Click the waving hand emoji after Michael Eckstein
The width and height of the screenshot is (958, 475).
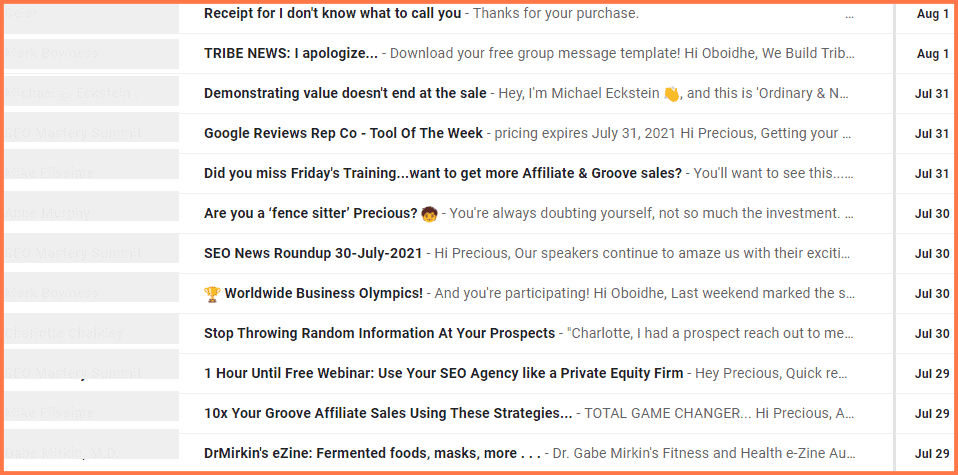pos(671,94)
